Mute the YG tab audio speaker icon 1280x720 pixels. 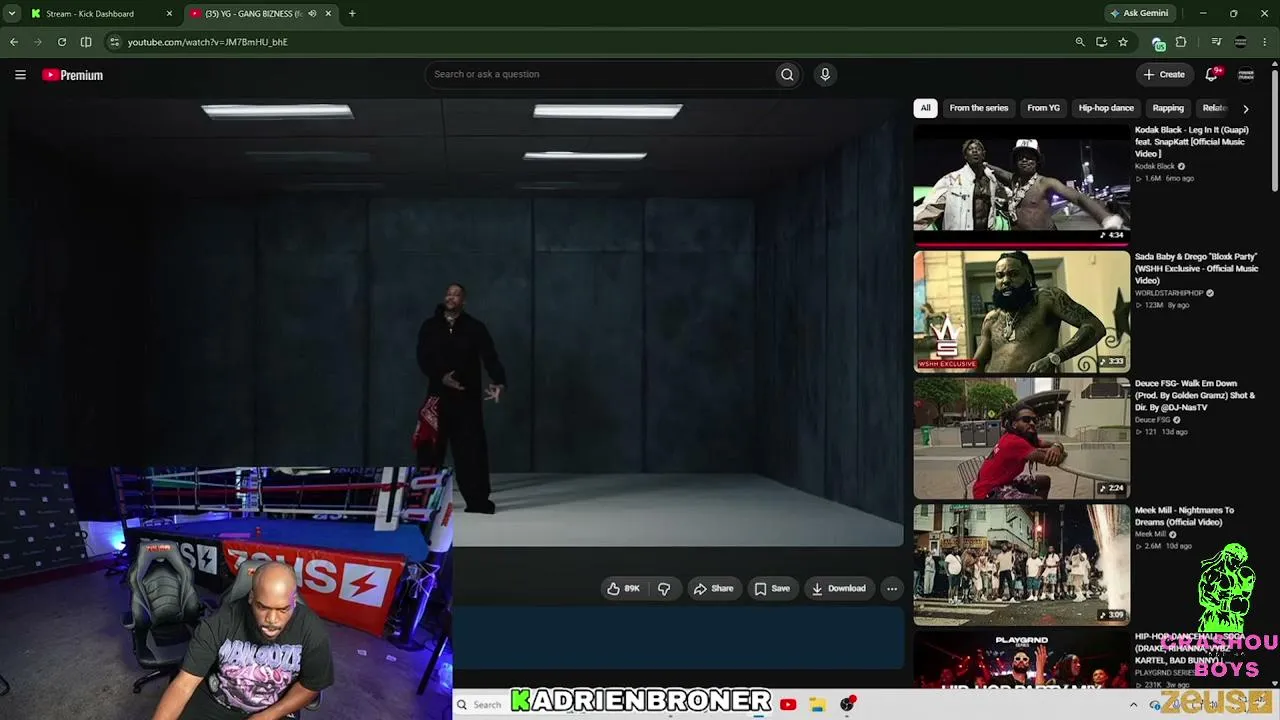(312, 14)
